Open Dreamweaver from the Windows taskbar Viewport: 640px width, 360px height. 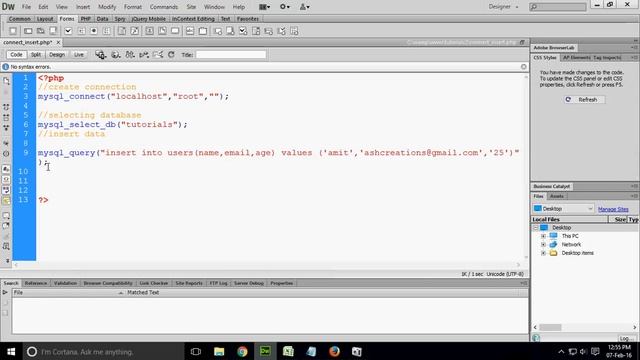click(265, 351)
